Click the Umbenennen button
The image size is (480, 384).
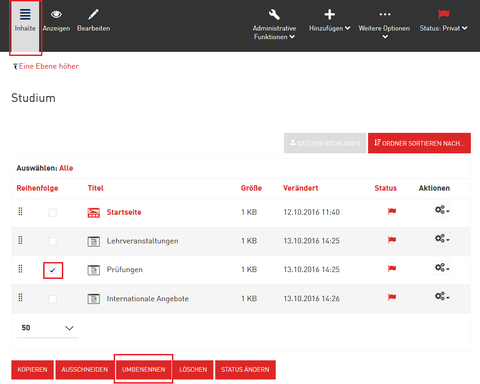coord(143,370)
